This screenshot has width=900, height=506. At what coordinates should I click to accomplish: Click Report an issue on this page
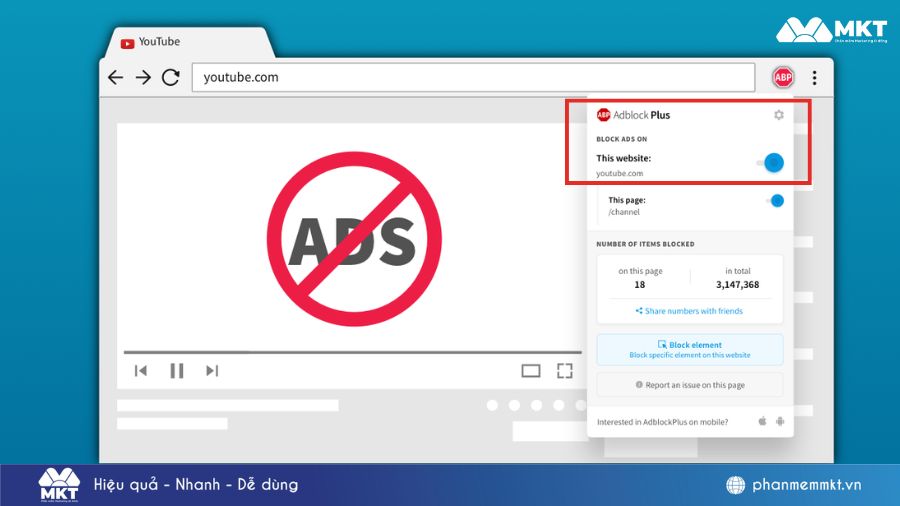[690, 385]
